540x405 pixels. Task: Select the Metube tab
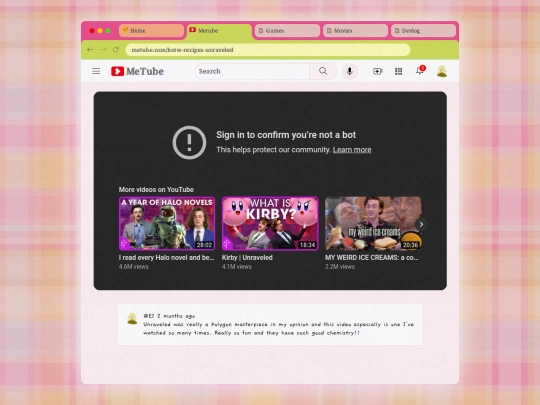218,31
